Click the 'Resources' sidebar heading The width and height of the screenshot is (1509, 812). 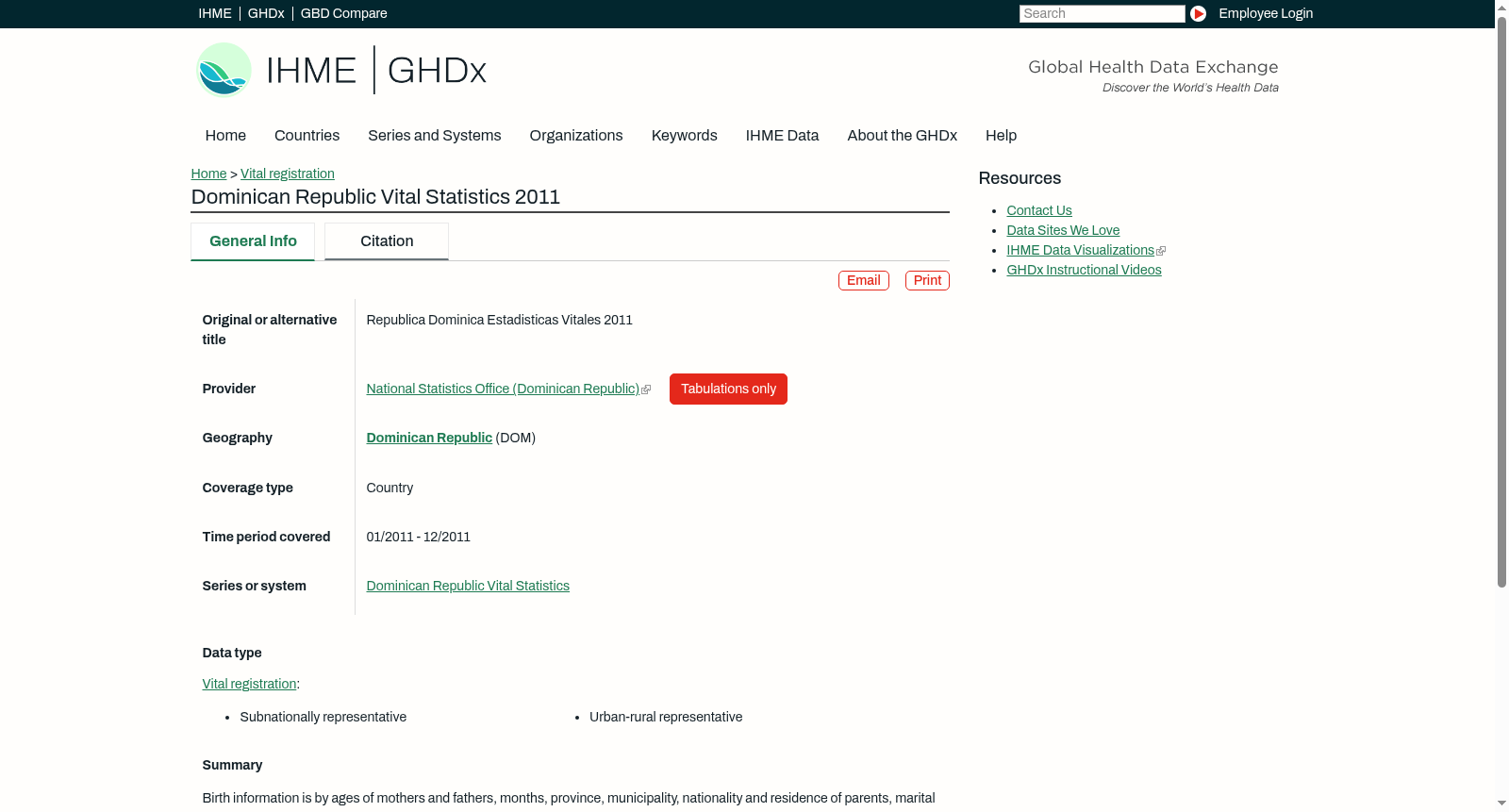(1020, 178)
